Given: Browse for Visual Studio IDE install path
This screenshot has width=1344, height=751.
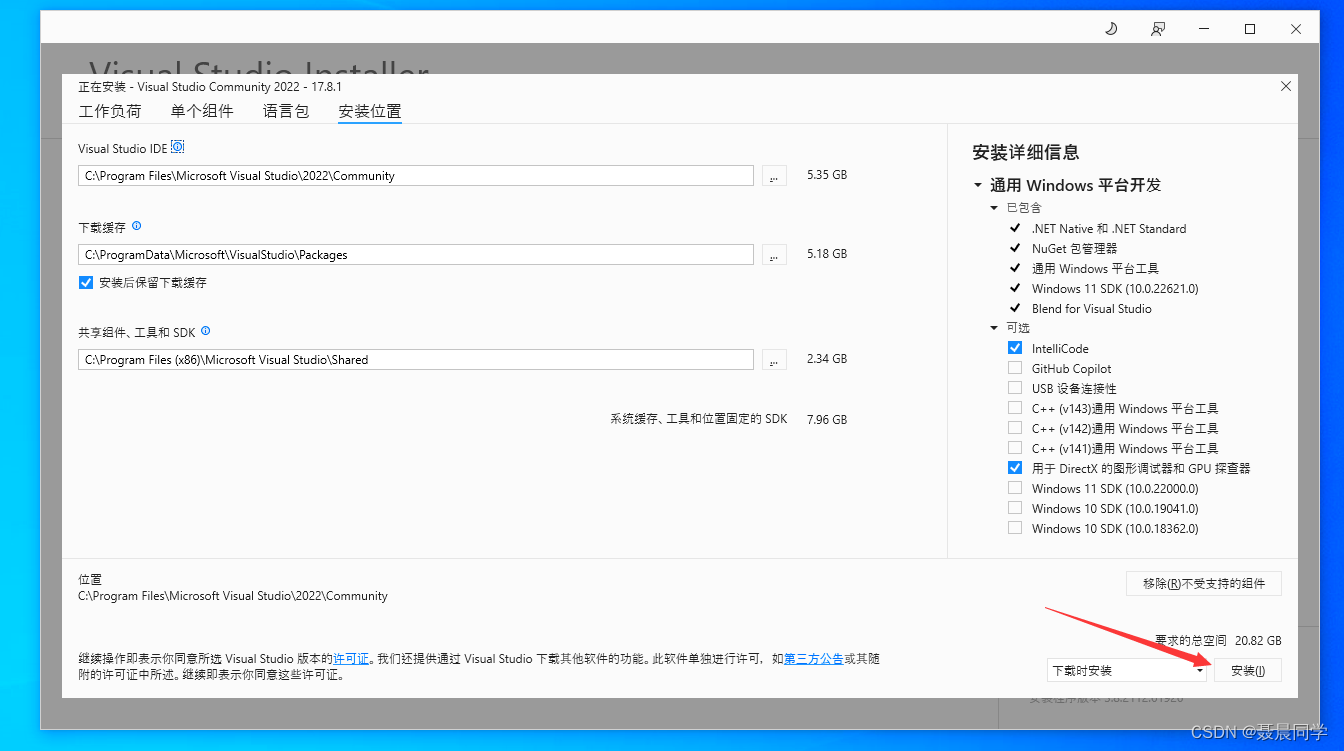Looking at the screenshot, I should [774, 175].
